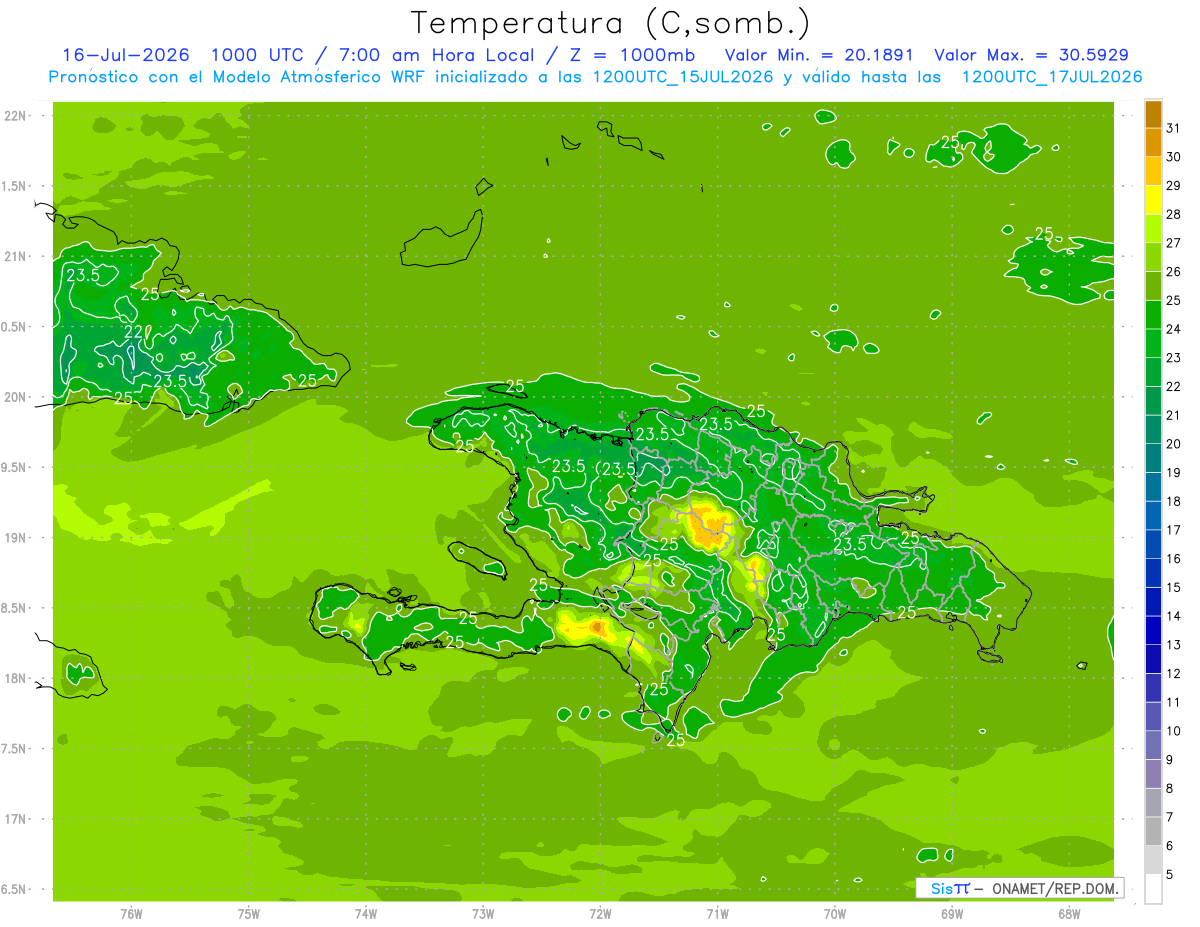Click the "Valor Min. = 20.1891" value
Screen dimensions: 1200x927
pos(818,55)
